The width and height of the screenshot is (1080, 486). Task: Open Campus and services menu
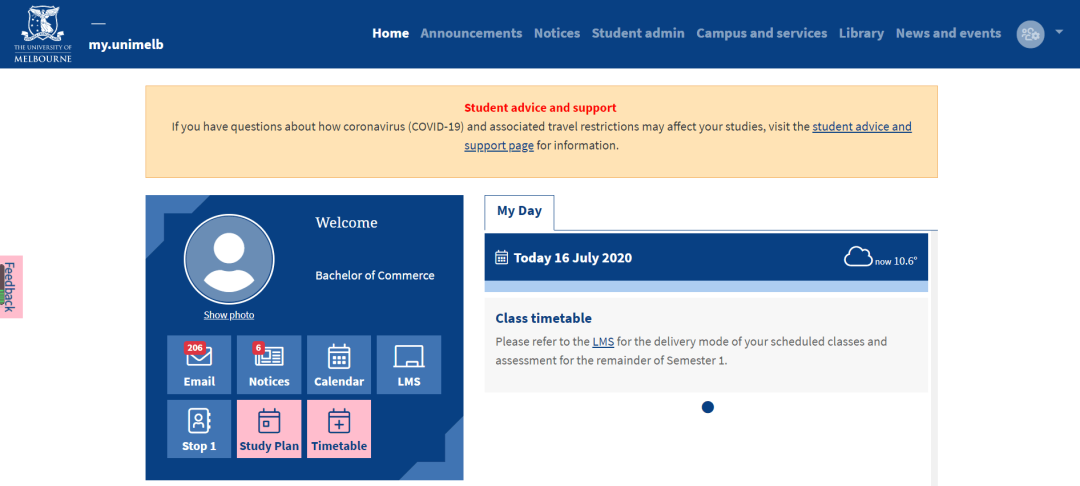pyautogui.click(x=762, y=33)
